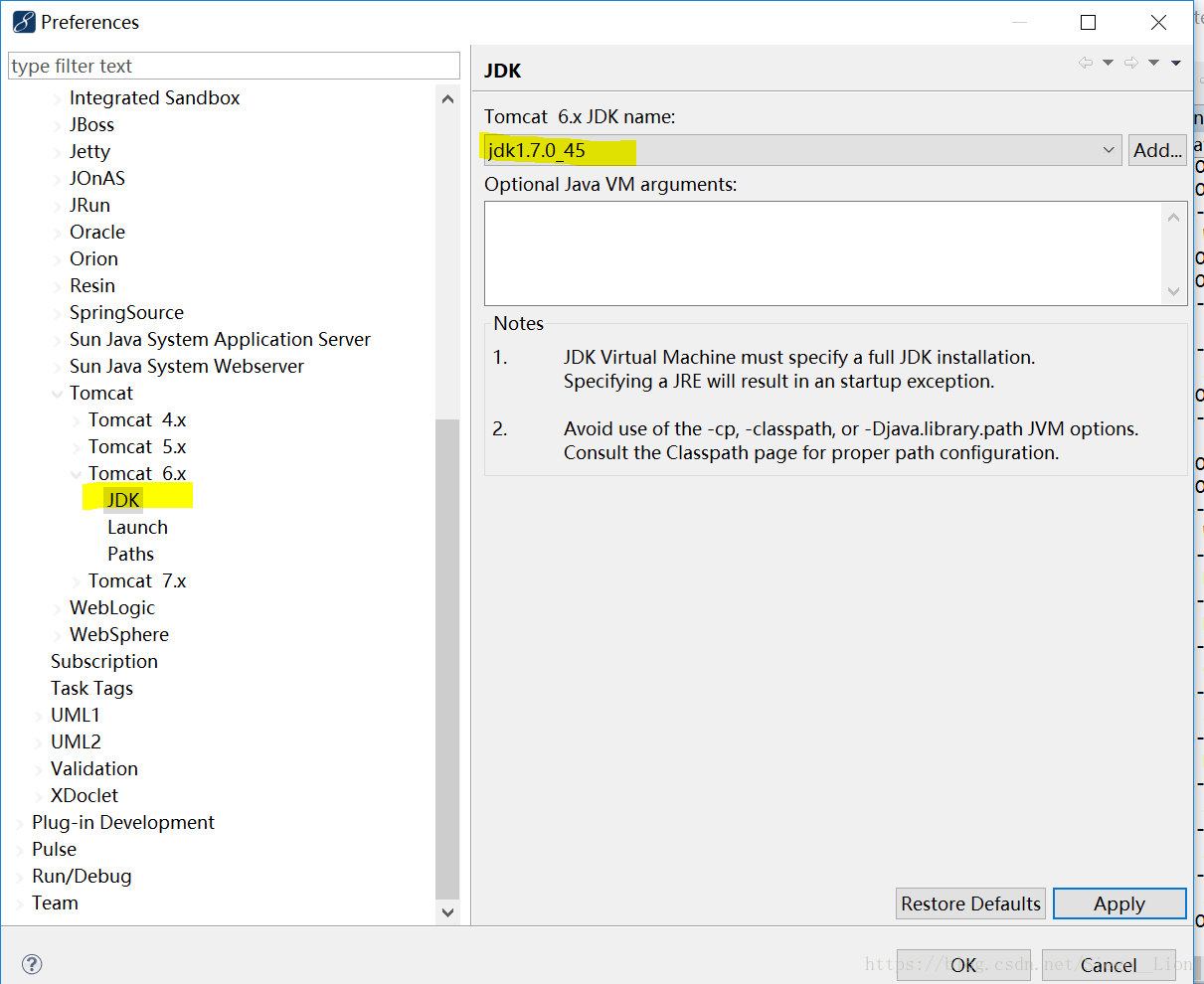Click the VM arguments scroll up arrow
The image size is (1204, 984).
pos(1174,217)
